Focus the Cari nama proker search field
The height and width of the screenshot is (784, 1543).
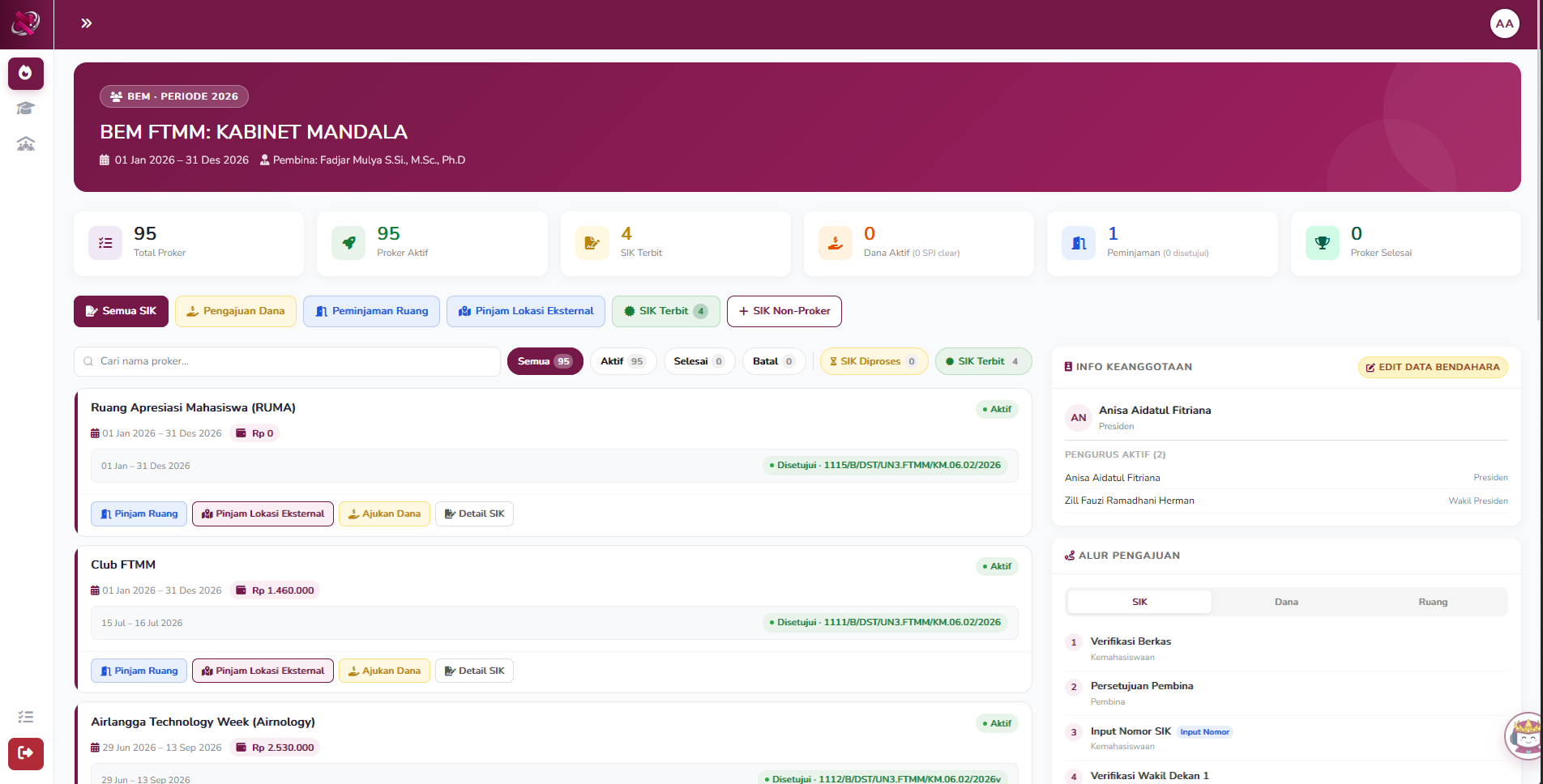click(x=287, y=361)
